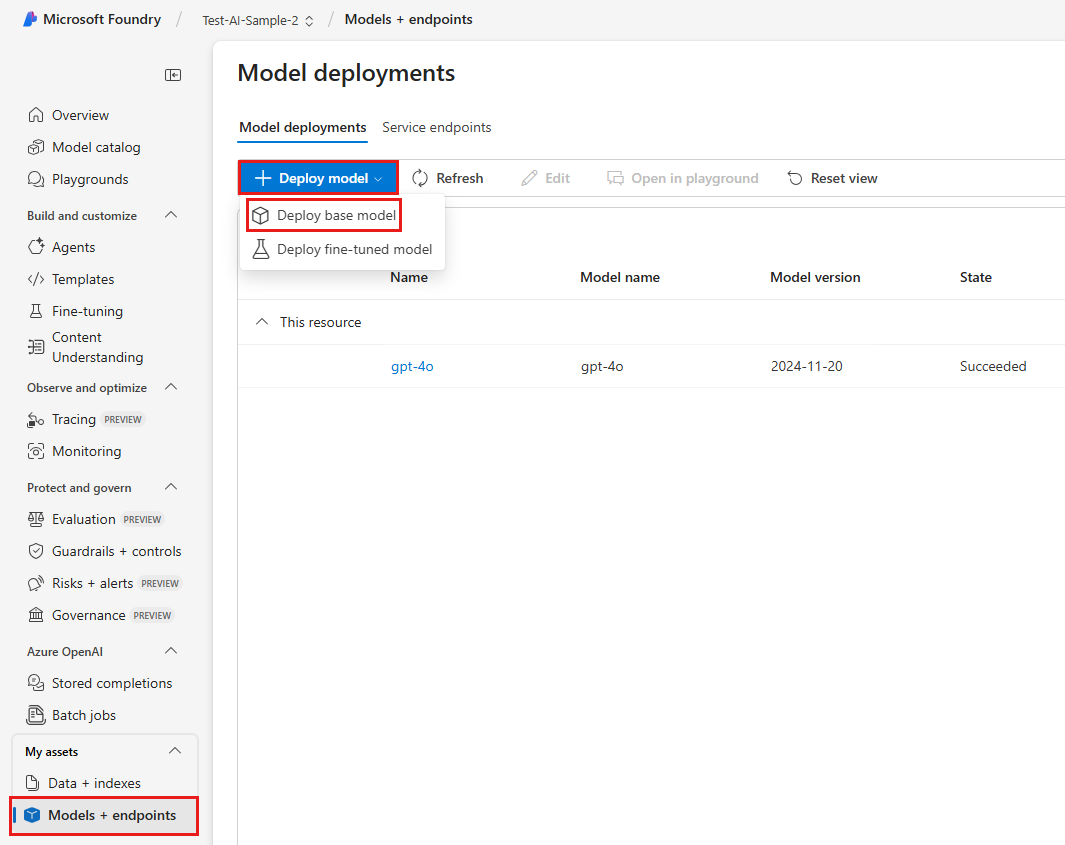Open the Templates section
The width and height of the screenshot is (1065, 845).
tap(82, 279)
